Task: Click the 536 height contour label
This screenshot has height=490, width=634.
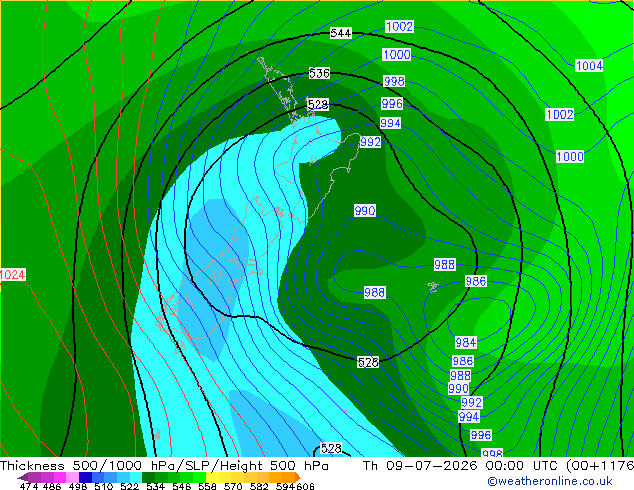Action: click(319, 73)
